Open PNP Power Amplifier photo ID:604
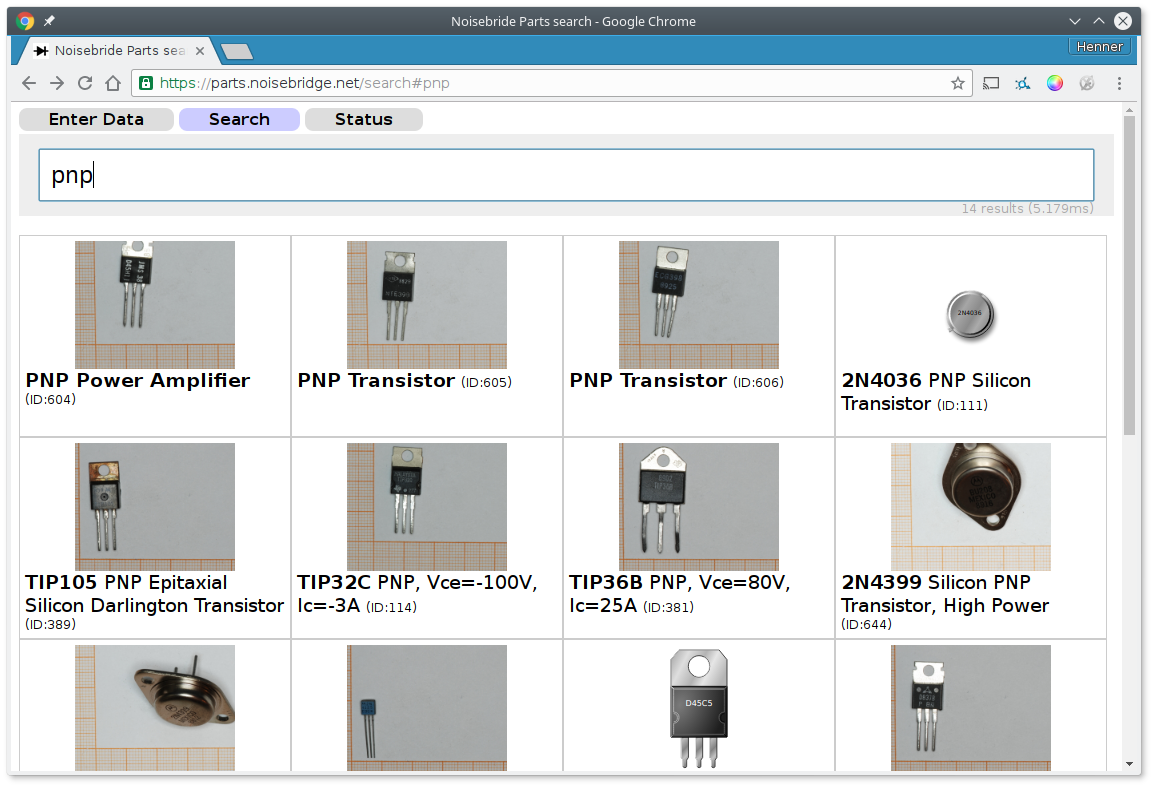1154x788 pixels. pos(155,305)
